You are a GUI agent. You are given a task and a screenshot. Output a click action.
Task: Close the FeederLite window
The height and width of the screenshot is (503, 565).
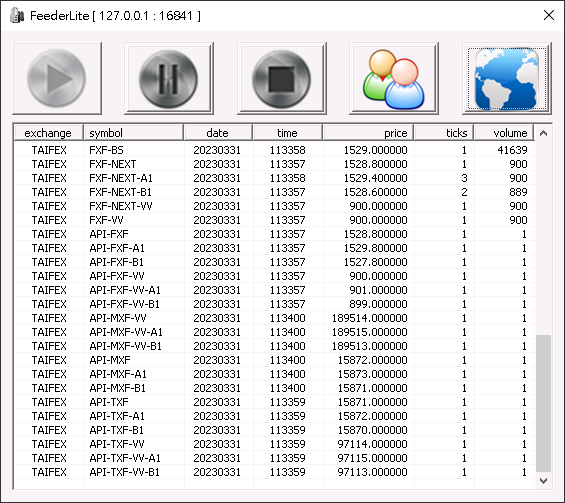tap(548, 15)
